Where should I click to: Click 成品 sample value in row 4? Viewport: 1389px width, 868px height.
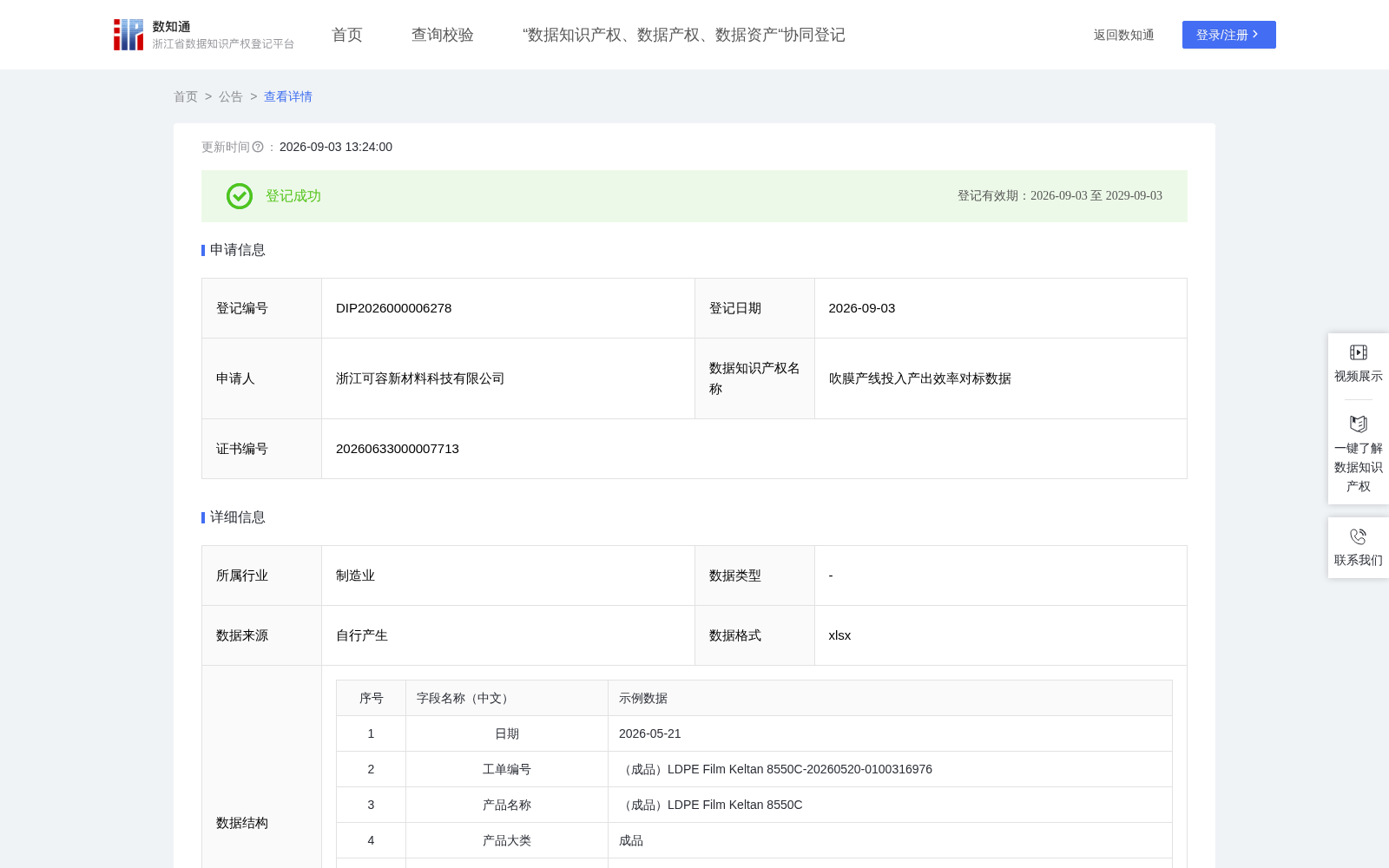point(631,840)
